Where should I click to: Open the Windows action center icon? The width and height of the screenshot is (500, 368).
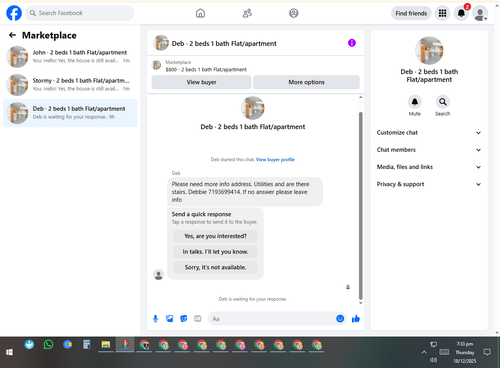(487, 352)
